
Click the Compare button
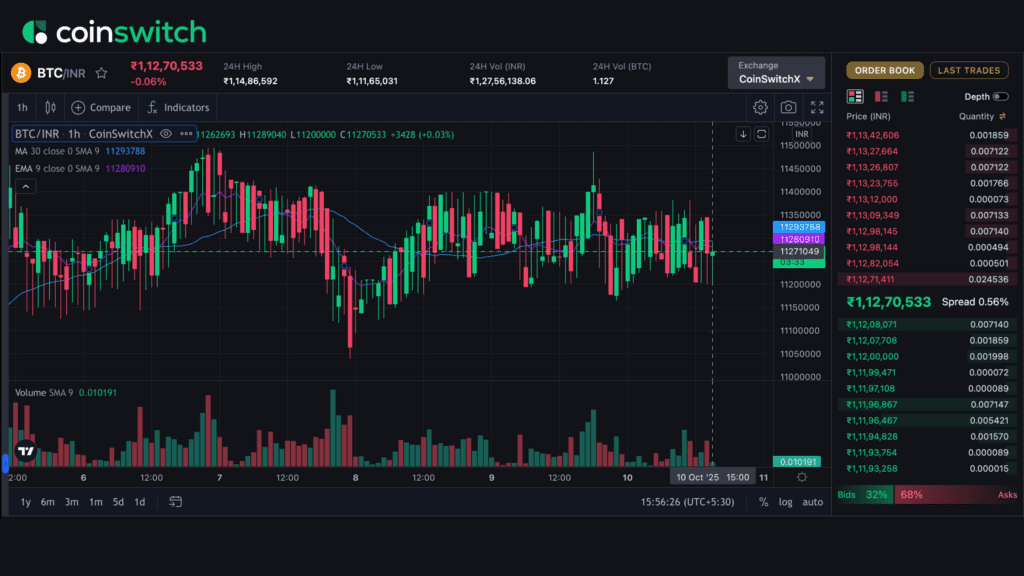coord(101,107)
